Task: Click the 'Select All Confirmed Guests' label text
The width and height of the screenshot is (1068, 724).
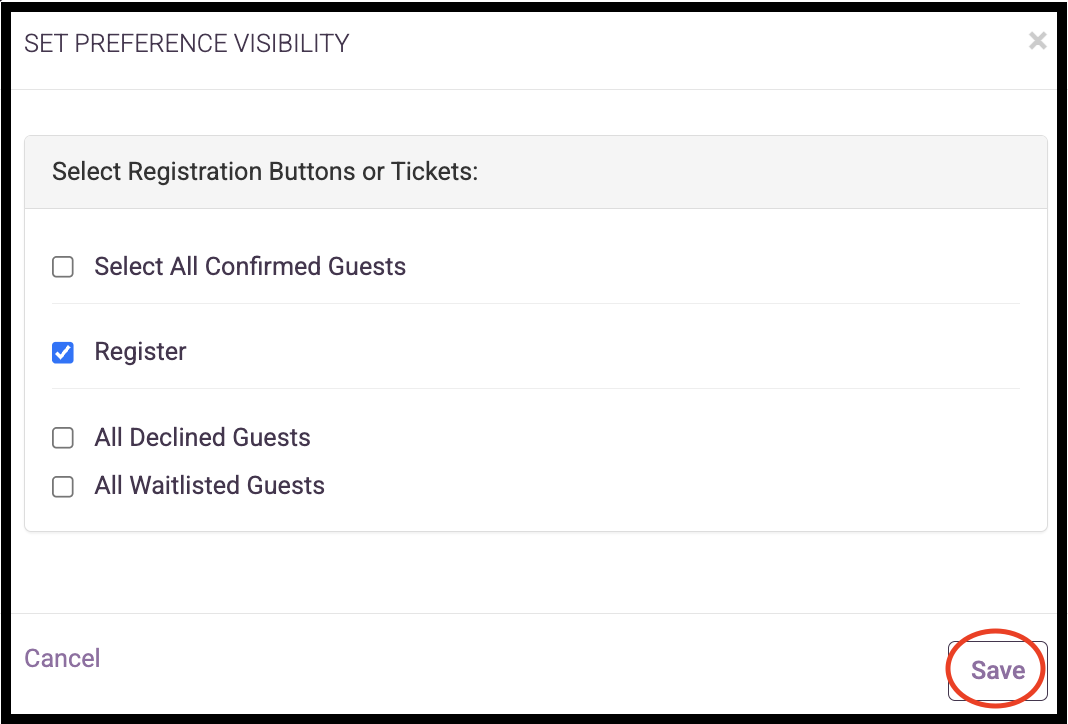Action: 250,266
